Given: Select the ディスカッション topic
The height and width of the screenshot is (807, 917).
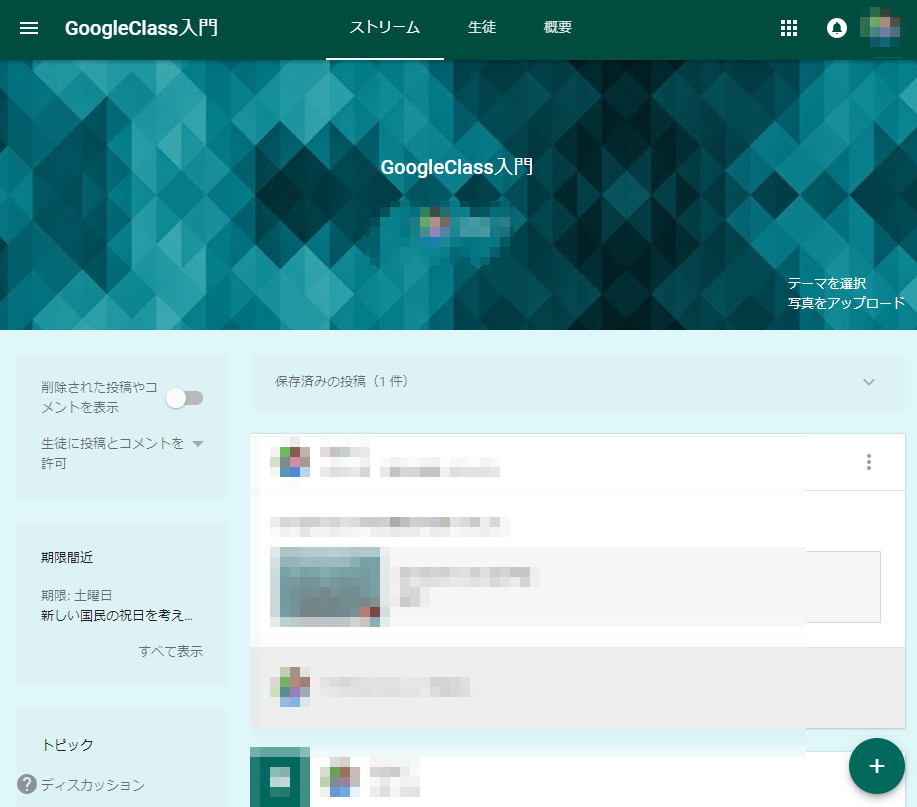Looking at the screenshot, I should 93,785.
